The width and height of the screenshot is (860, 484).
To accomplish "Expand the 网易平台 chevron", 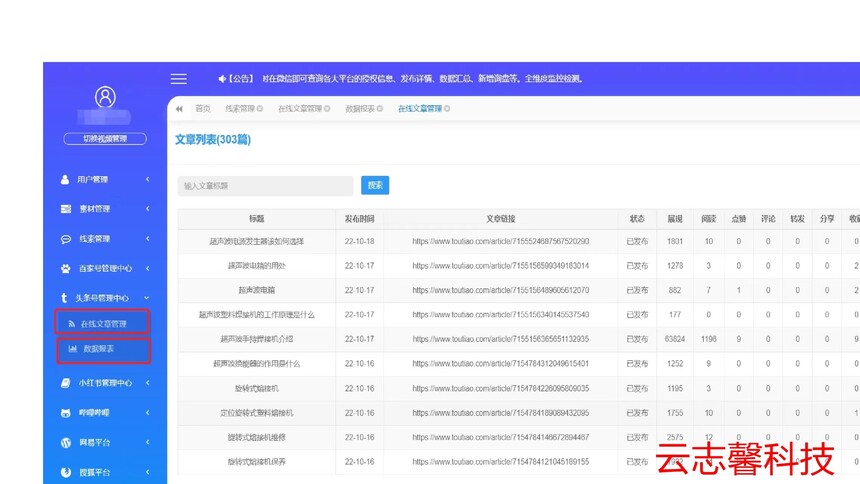I will 148,442.
